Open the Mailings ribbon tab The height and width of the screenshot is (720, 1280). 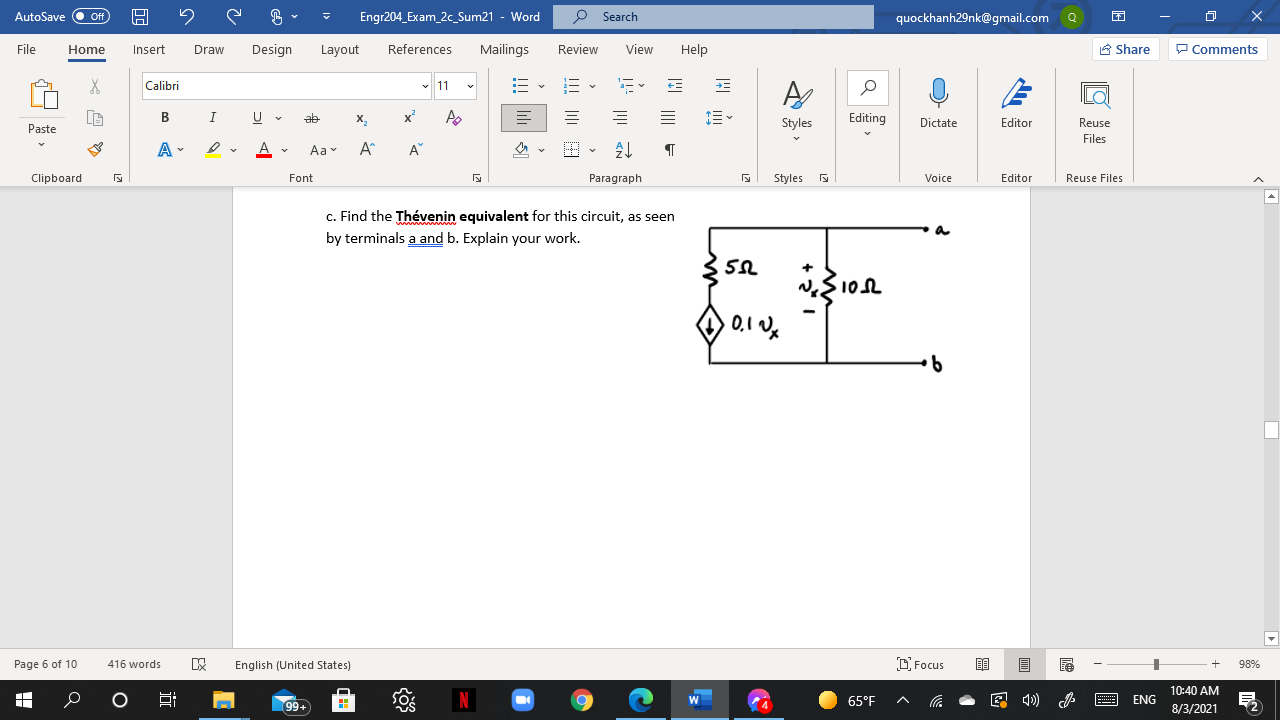tap(504, 49)
